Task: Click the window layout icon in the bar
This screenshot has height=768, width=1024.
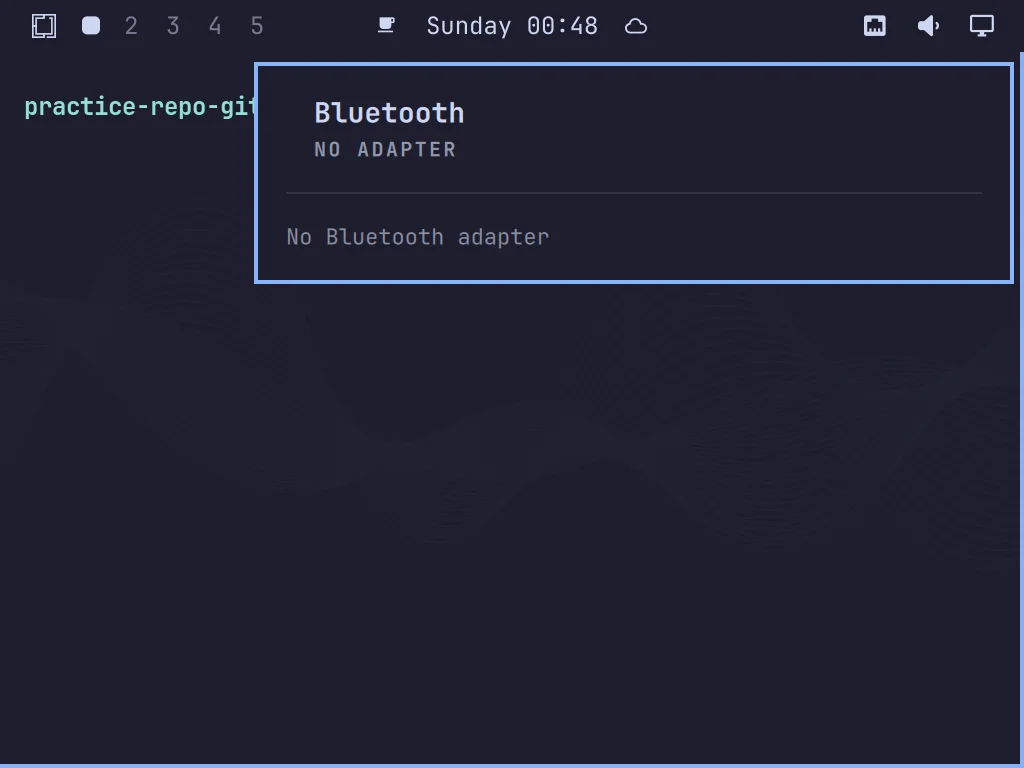Action: point(44,26)
